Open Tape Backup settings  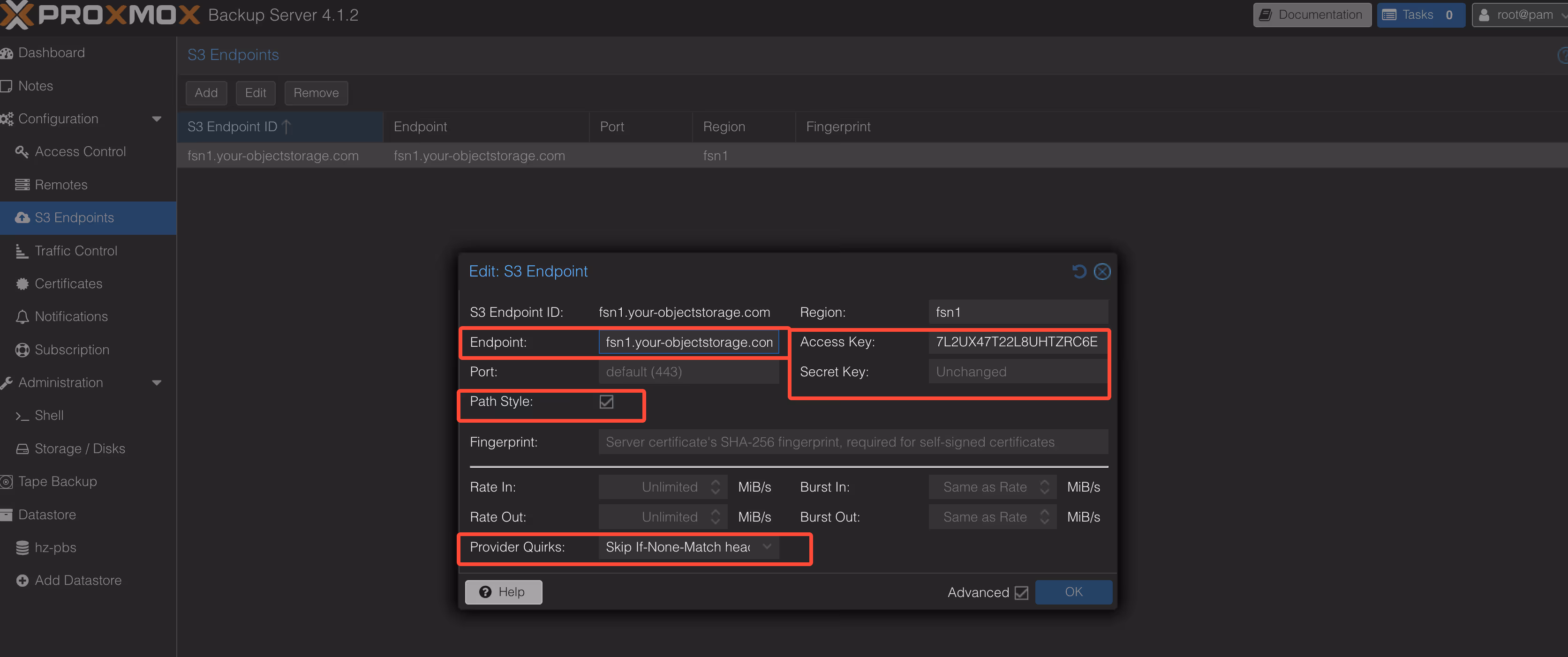click(x=58, y=481)
